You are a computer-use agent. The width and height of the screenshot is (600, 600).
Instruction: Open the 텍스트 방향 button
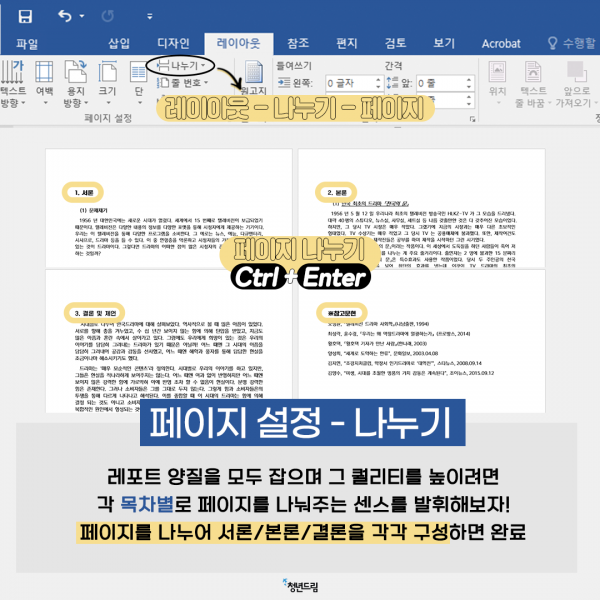coord(12,83)
